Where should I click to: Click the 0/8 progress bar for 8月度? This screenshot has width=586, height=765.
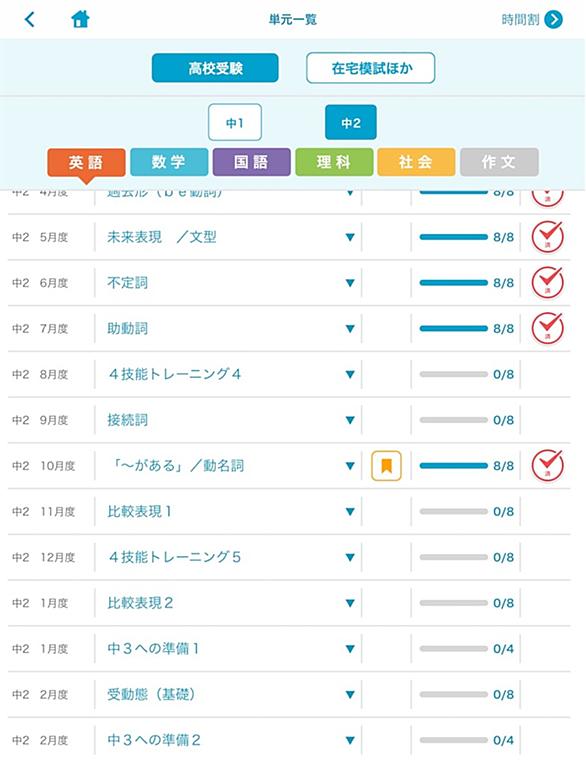pyautogui.click(x=454, y=375)
